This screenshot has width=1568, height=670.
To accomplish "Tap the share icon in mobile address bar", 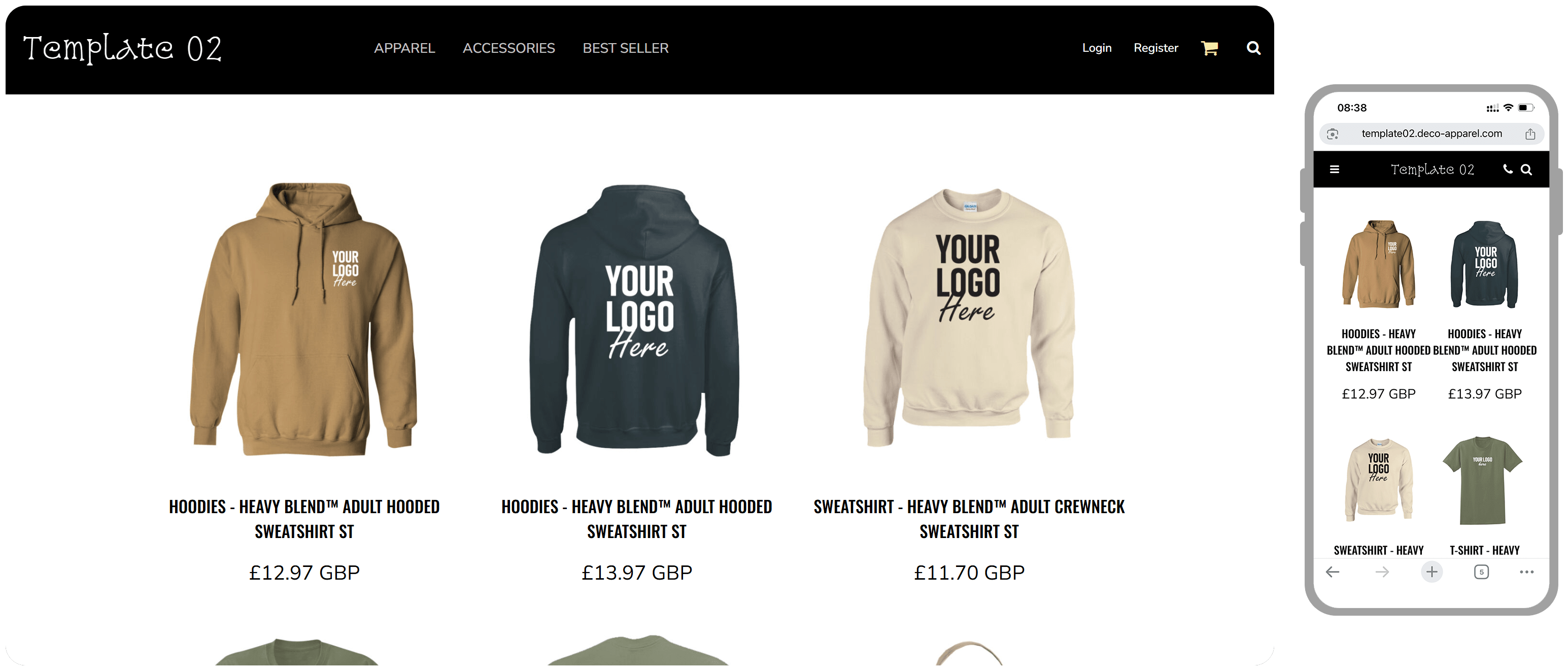I will [x=1529, y=134].
